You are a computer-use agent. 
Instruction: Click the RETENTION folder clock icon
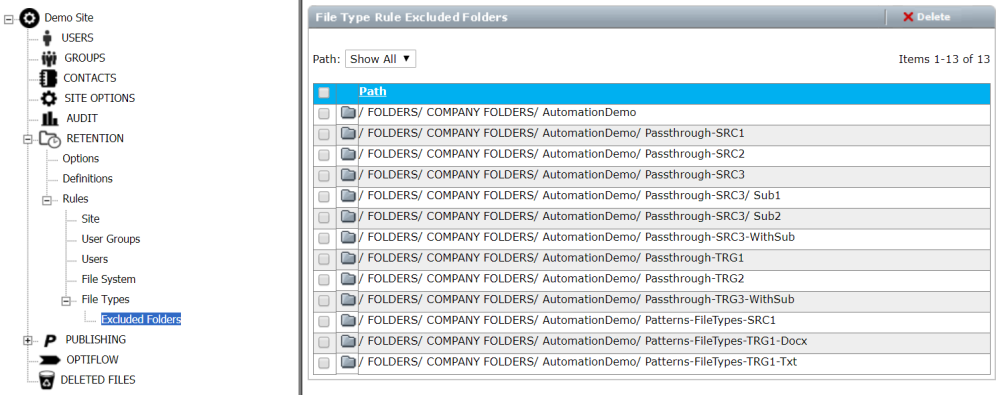pos(50,138)
